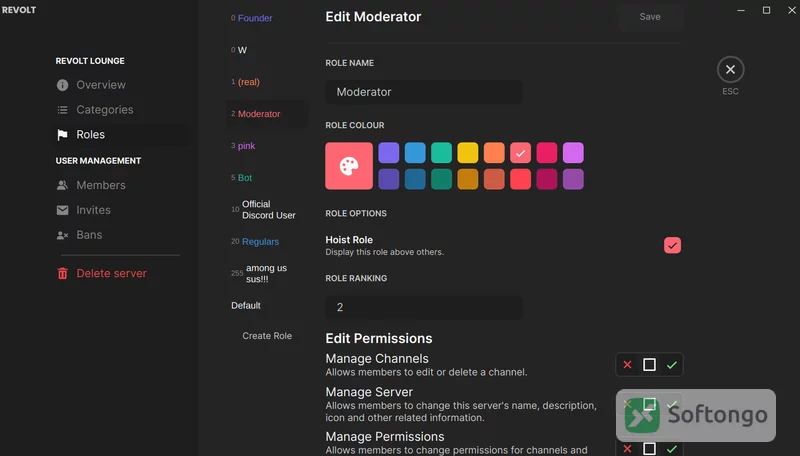This screenshot has width=800, height=456.
Task: Choose the hot pink colour swatch
Action: point(547,153)
